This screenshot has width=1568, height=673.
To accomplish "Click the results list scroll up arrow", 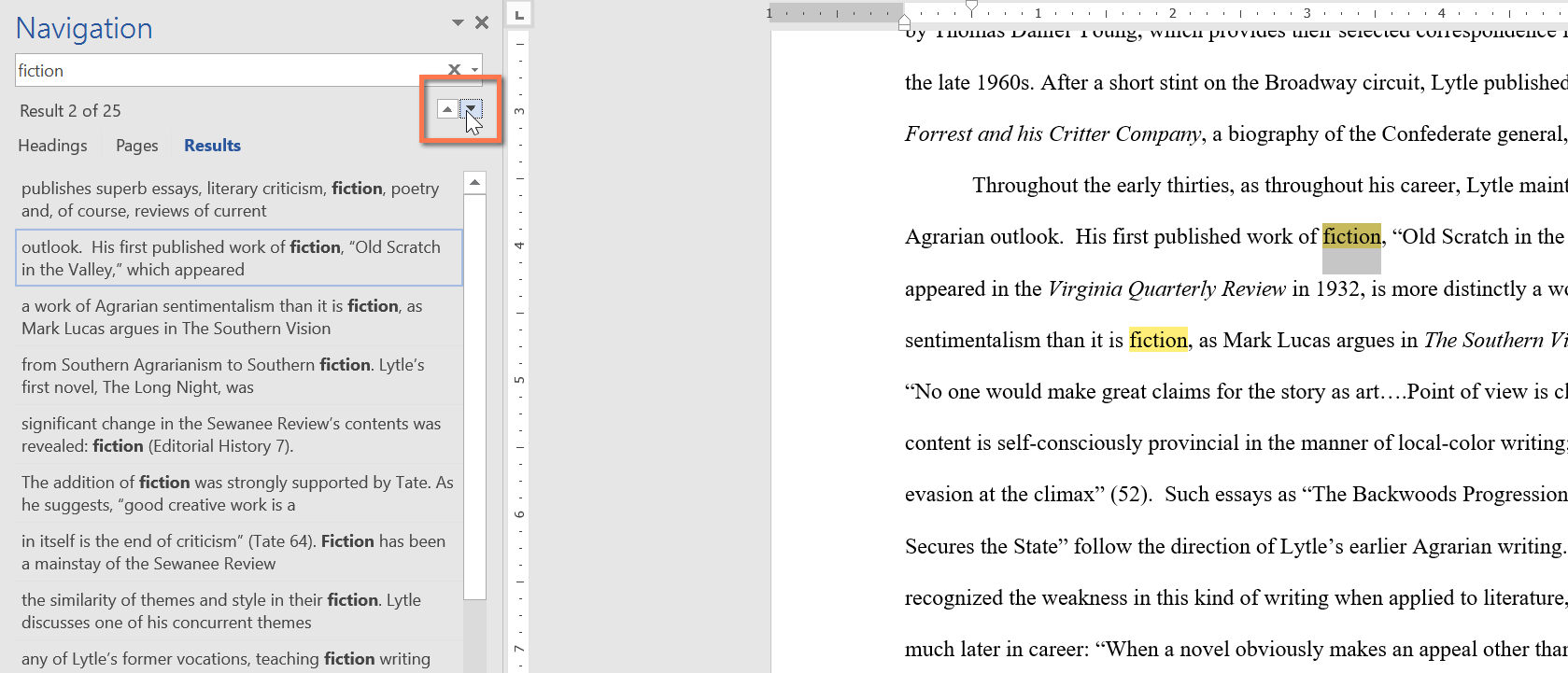I will [x=474, y=183].
